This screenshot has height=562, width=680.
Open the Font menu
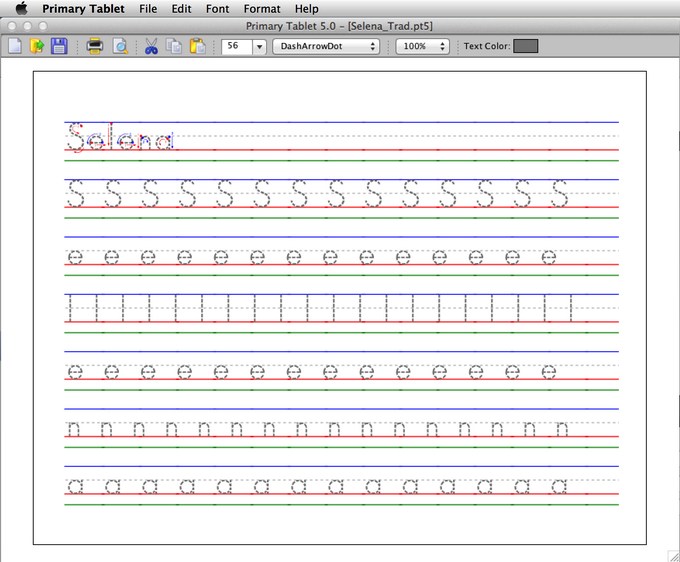pyautogui.click(x=217, y=9)
